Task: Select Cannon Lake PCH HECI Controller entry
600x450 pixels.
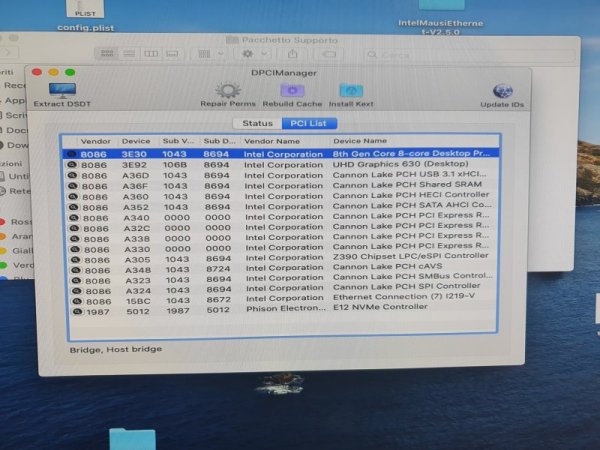Action: point(411,195)
